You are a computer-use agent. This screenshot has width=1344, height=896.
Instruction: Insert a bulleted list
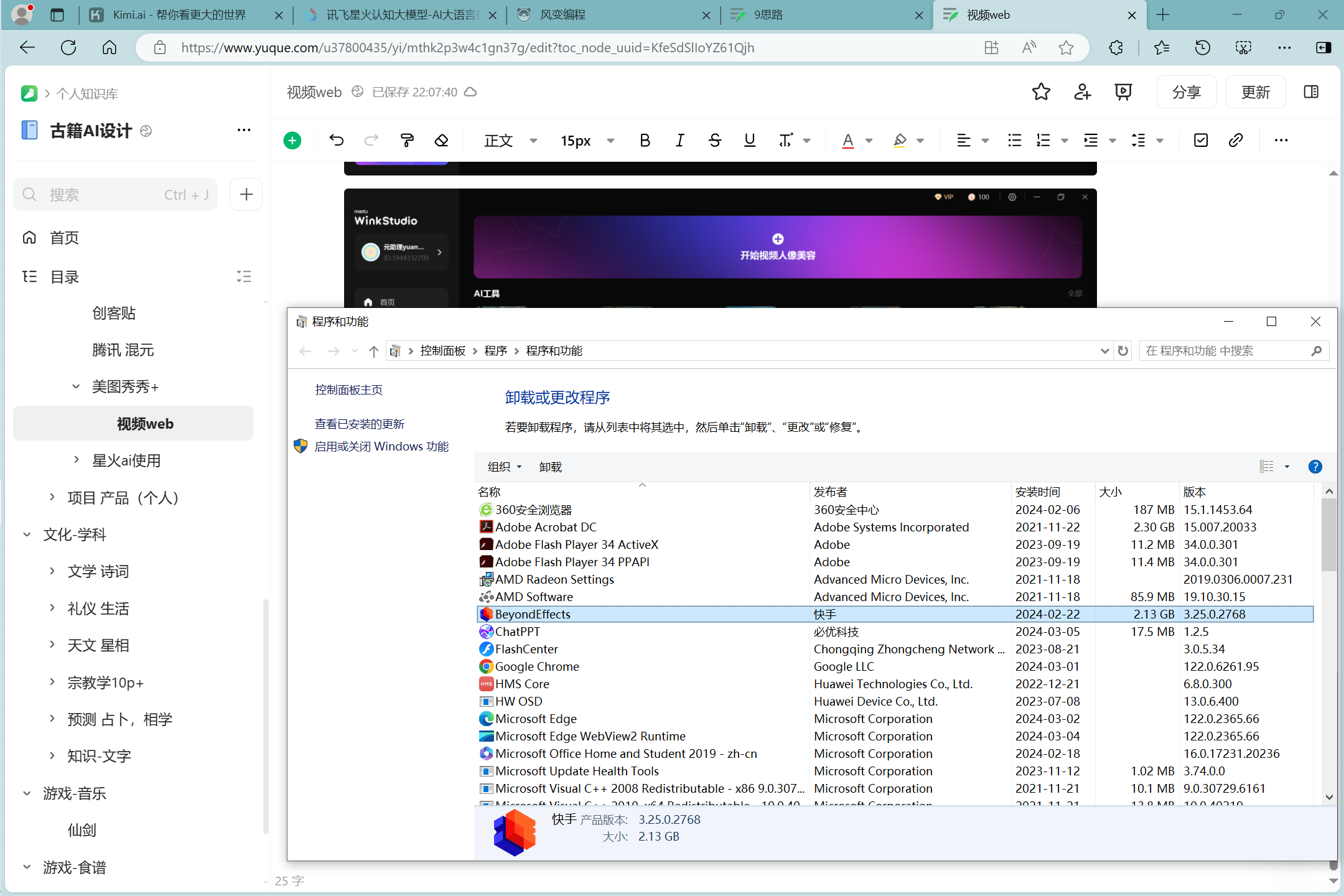pyautogui.click(x=1014, y=141)
